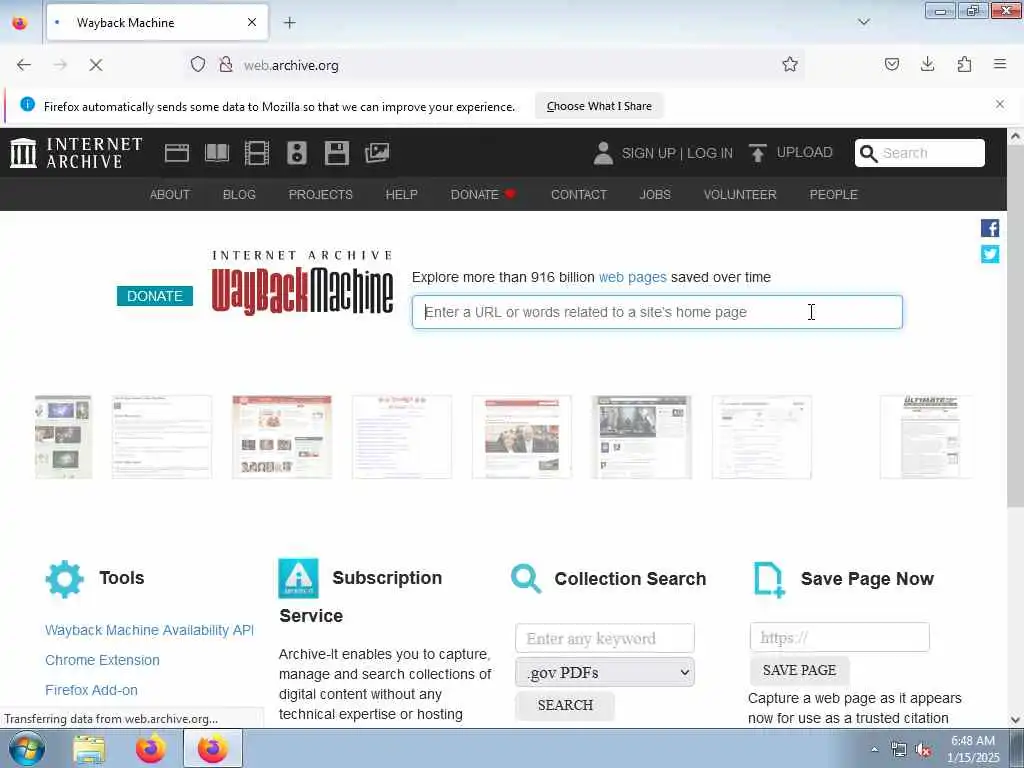The image size is (1024, 768).
Task: Open the Windows Start menu
Action: tap(27, 749)
